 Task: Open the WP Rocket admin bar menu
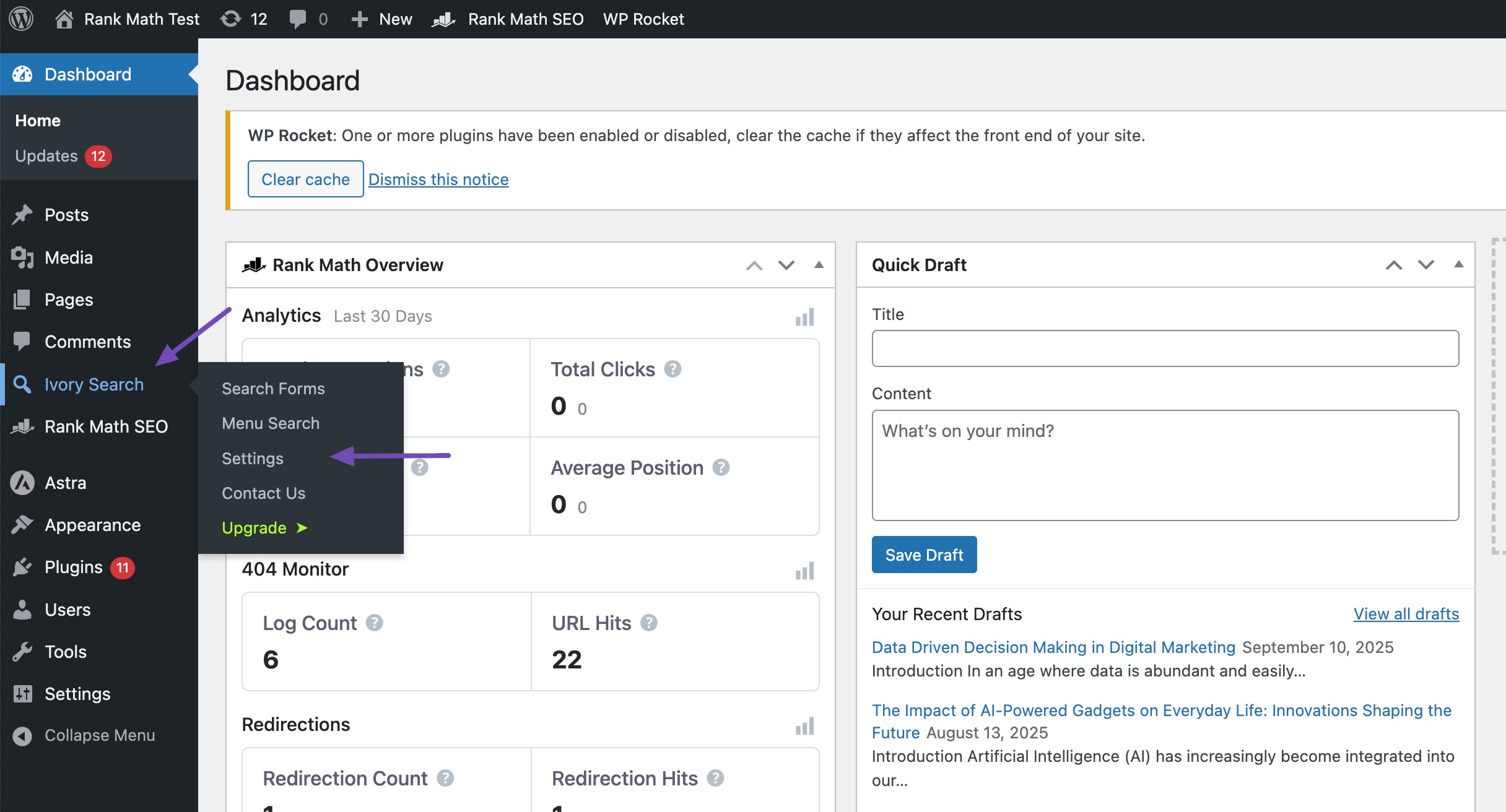(643, 19)
